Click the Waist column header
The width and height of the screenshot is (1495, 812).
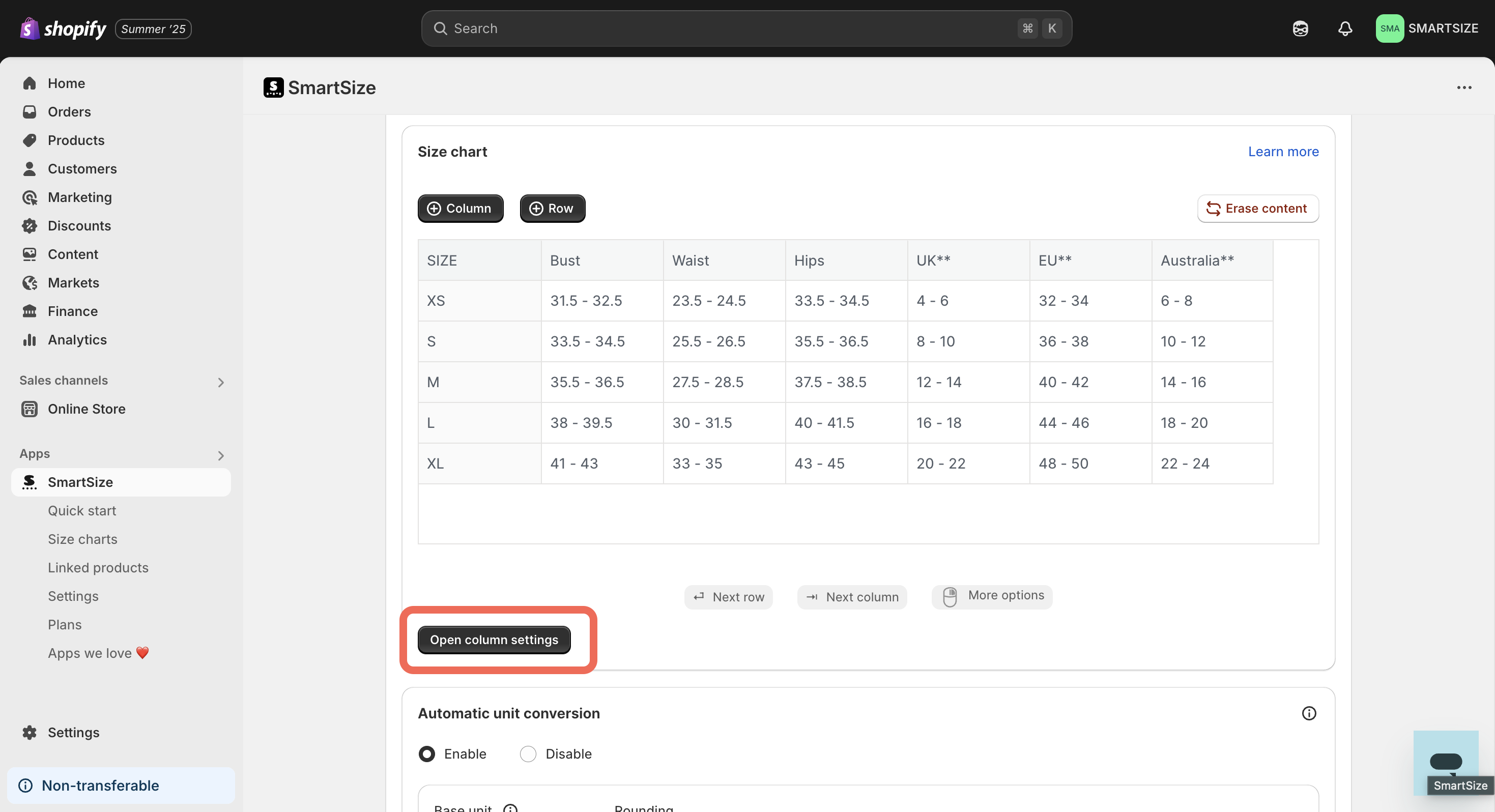click(x=724, y=260)
